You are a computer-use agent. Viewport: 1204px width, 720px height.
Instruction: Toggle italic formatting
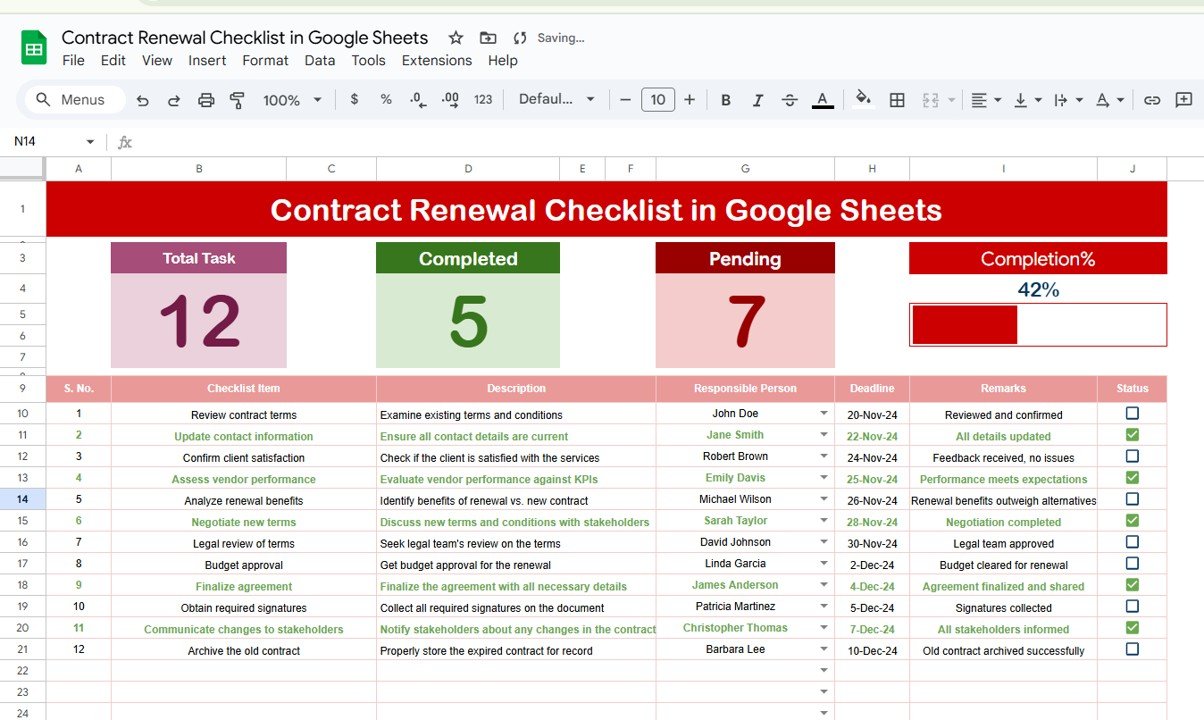coord(758,100)
